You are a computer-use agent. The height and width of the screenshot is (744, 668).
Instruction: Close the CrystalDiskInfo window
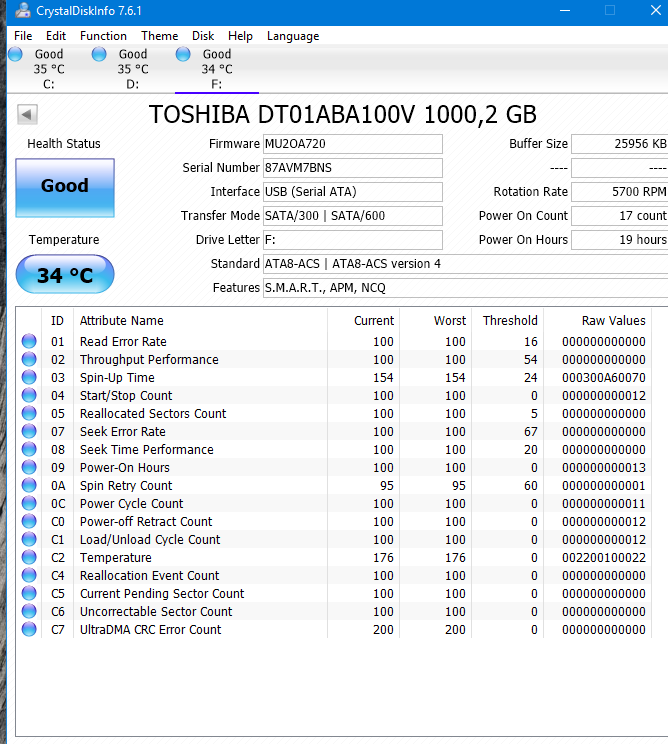(656, 10)
